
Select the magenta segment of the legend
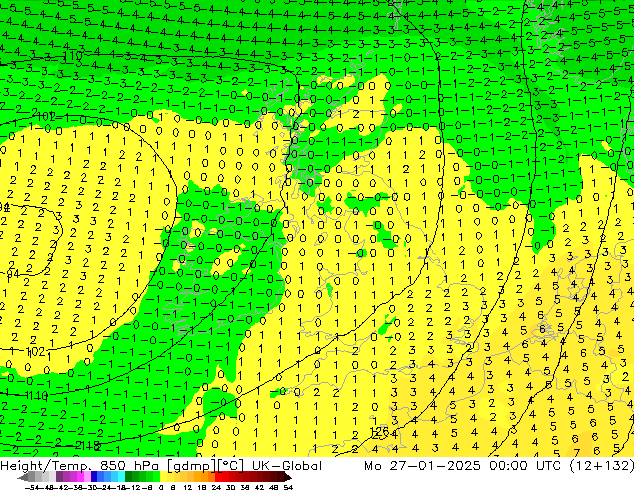pyautogui.click(x=80, y=477)
